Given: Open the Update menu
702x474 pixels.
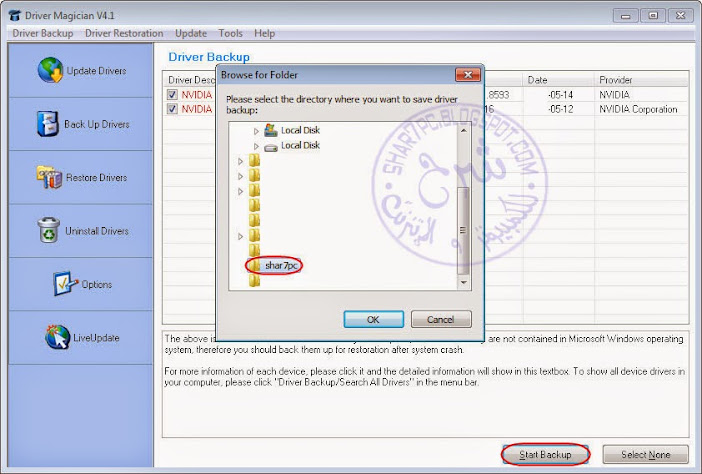Looking at the screenshot, I should pyautogui.click(x=191, y=33).
